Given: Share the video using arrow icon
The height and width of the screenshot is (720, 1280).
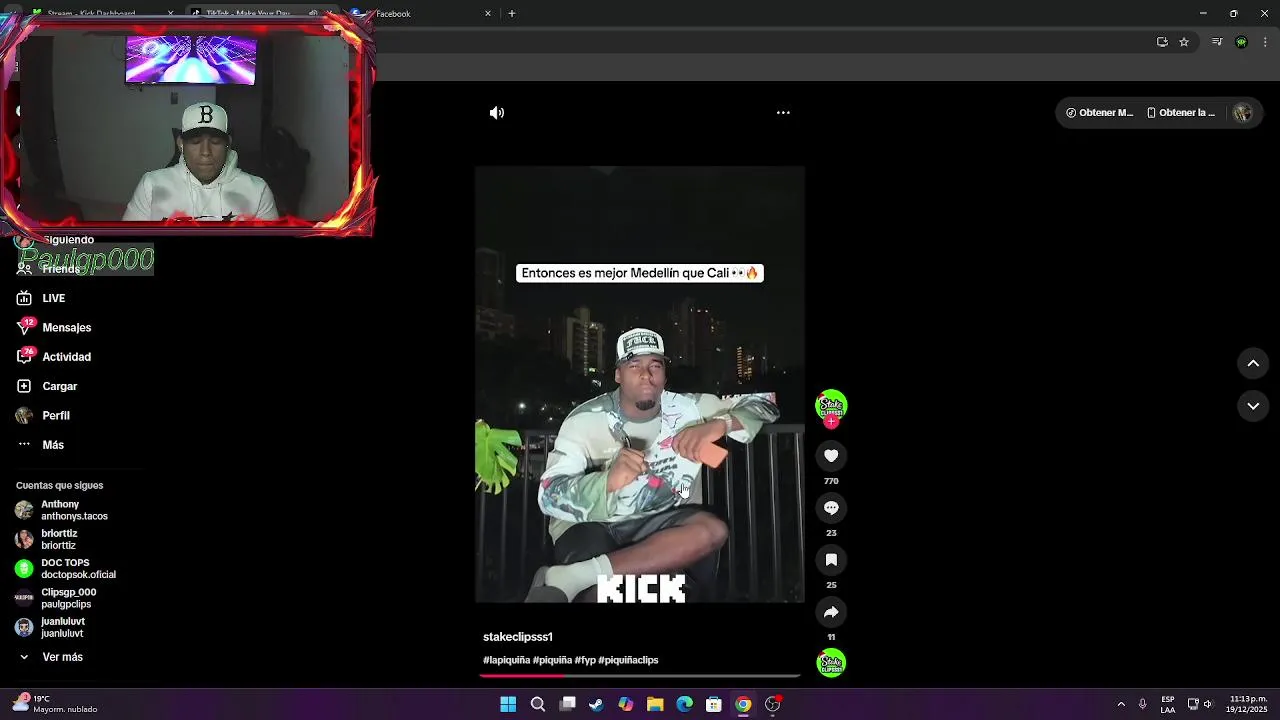Looking at the screenshot, I should click(x=831, y=612).
